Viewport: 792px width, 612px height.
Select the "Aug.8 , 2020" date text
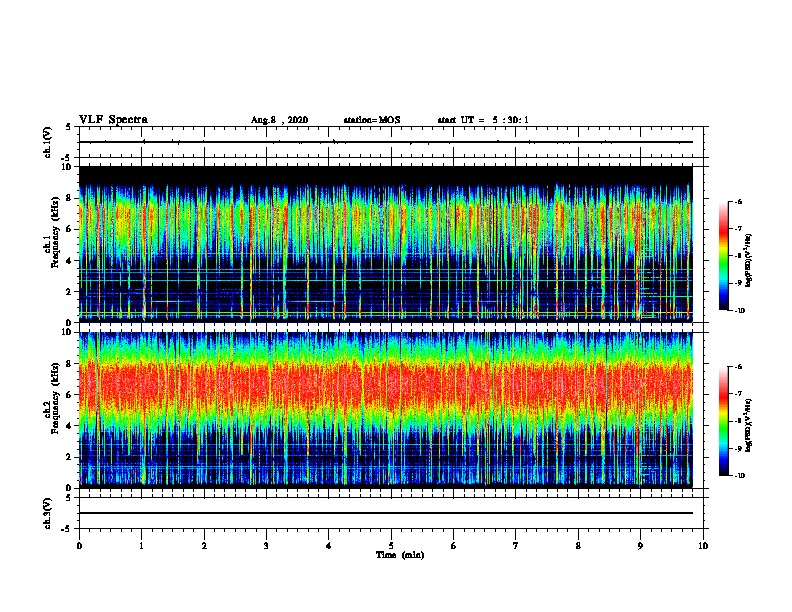tap(279, 120)
